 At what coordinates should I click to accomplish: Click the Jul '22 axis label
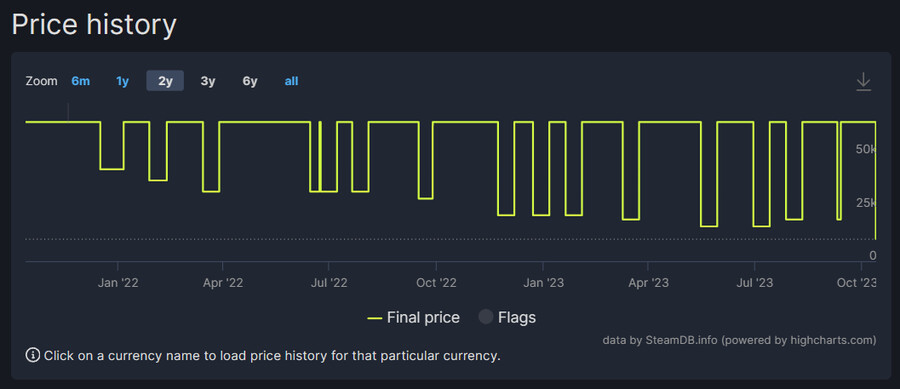(x=328, y=283)
